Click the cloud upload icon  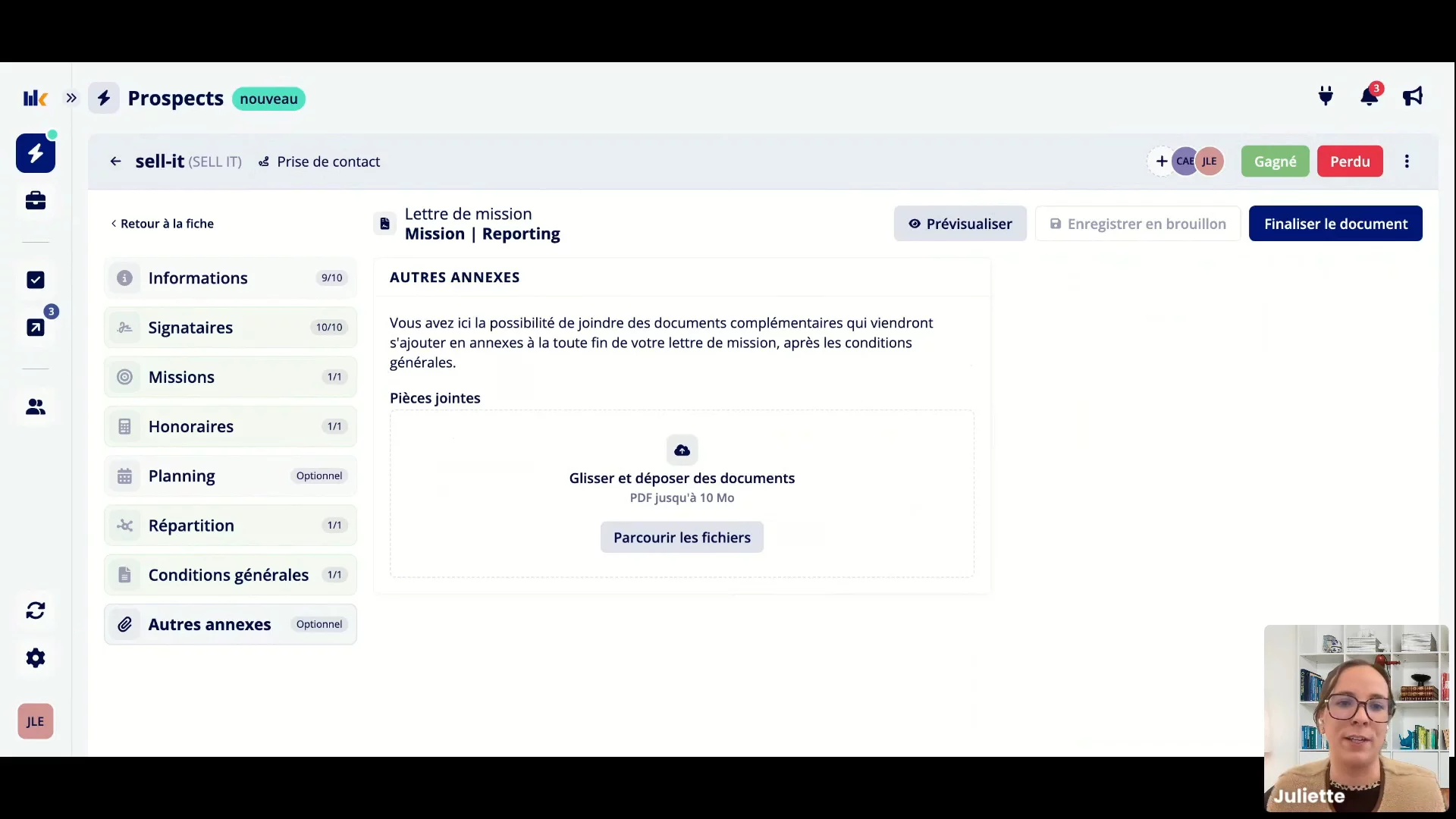pyautogui.click(x=682, y=450)
